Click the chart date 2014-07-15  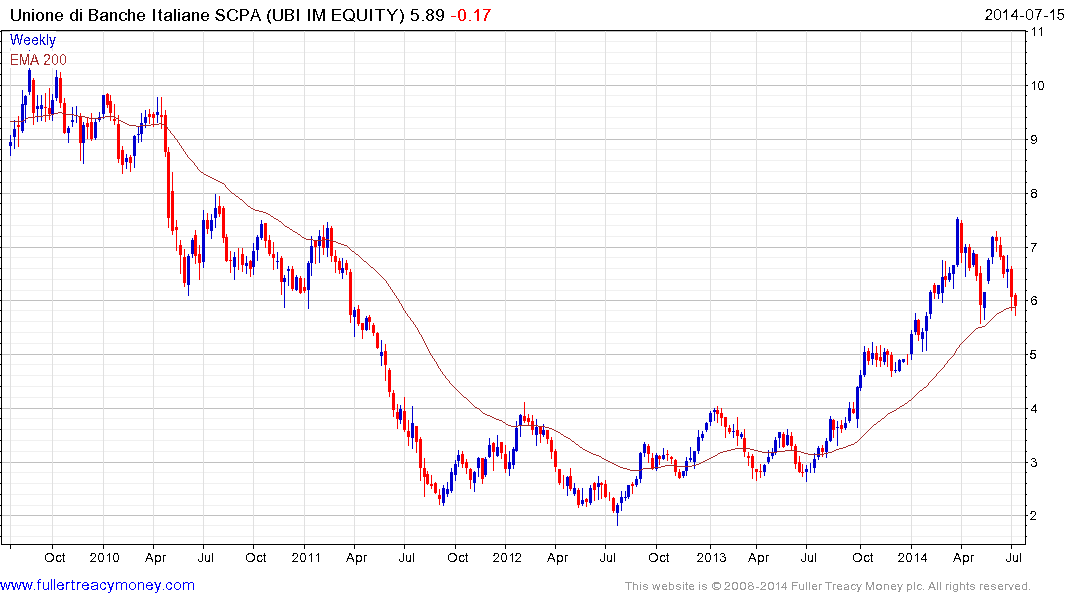(1024, 14)
